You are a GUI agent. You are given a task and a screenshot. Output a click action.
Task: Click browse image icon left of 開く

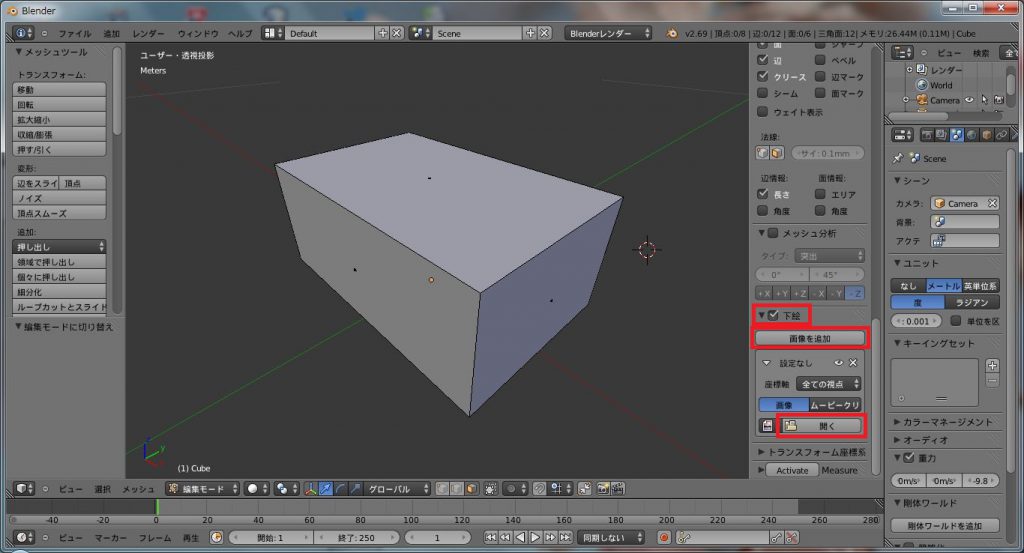pos(767,426)
